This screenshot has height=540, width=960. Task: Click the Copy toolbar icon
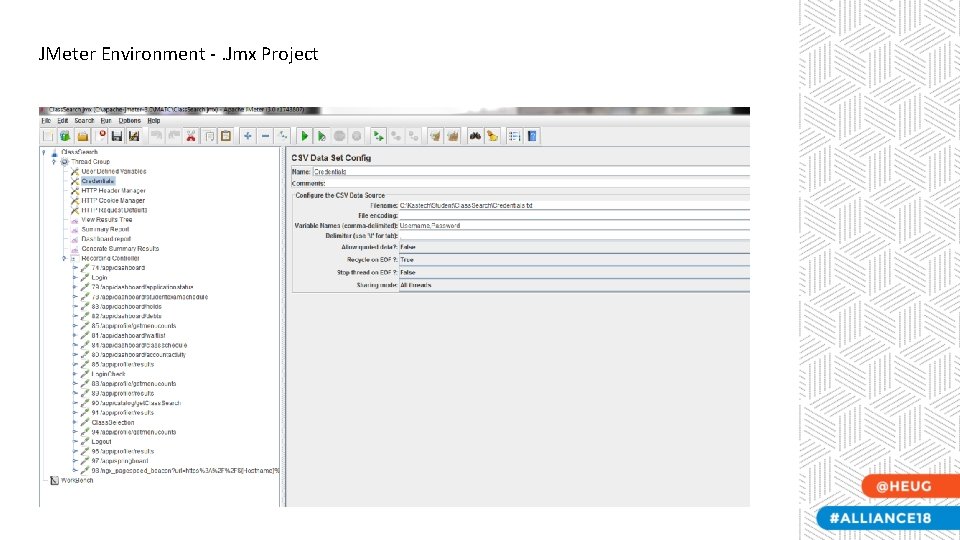click(x=209, y=136)
